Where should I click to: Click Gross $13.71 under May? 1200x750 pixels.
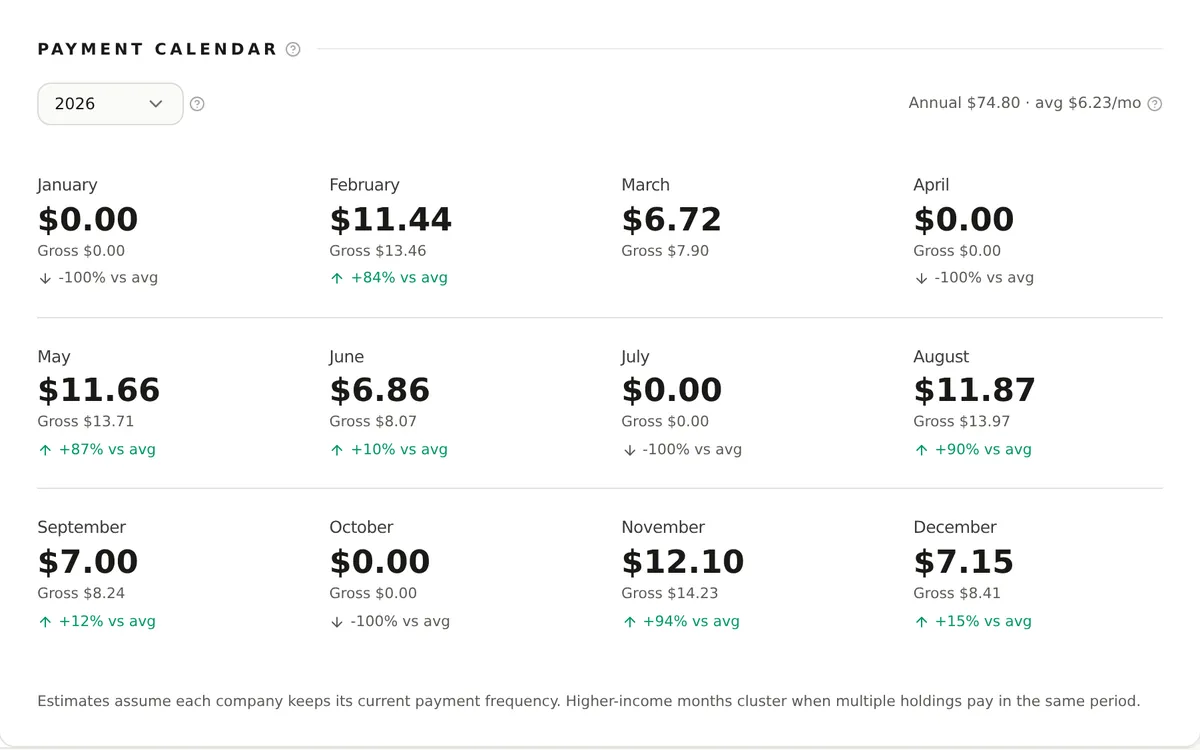pos(86,422)
